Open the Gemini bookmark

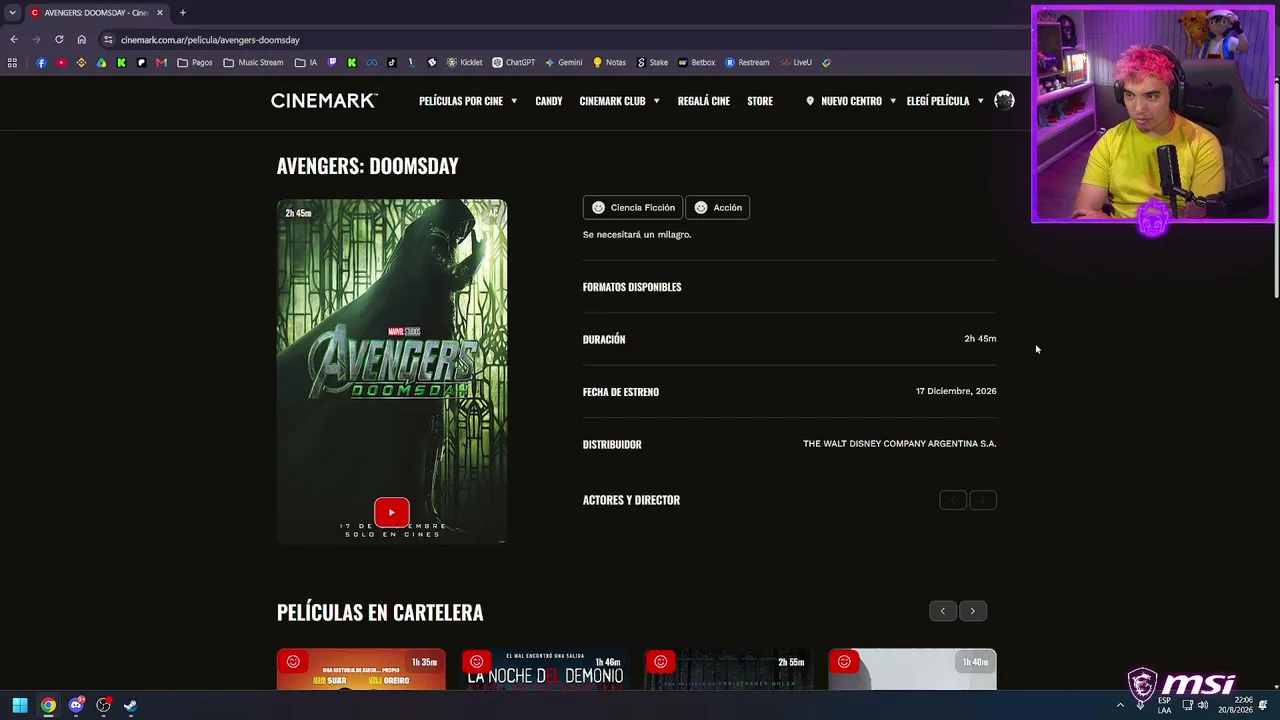563,62
